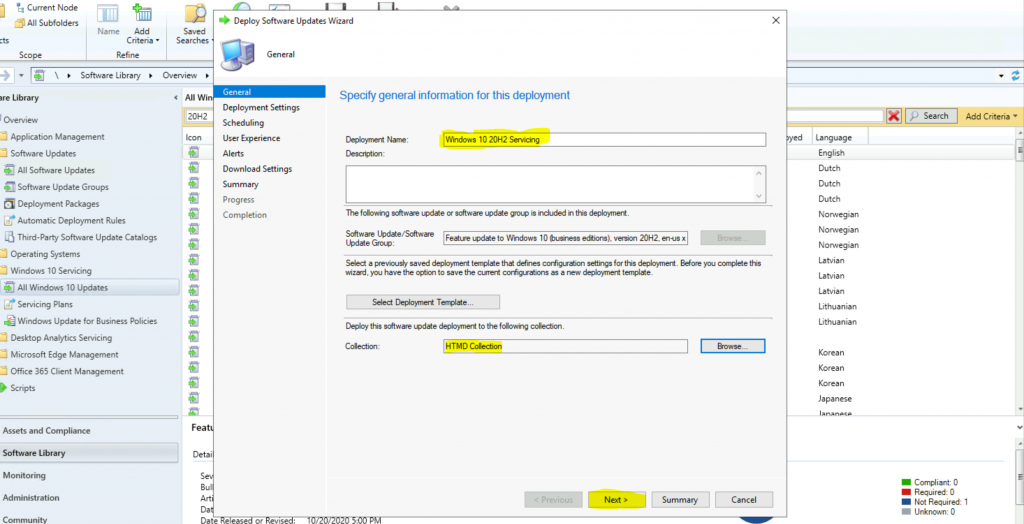Click the Windows 10 Servicing folder icon

(3, 270)
